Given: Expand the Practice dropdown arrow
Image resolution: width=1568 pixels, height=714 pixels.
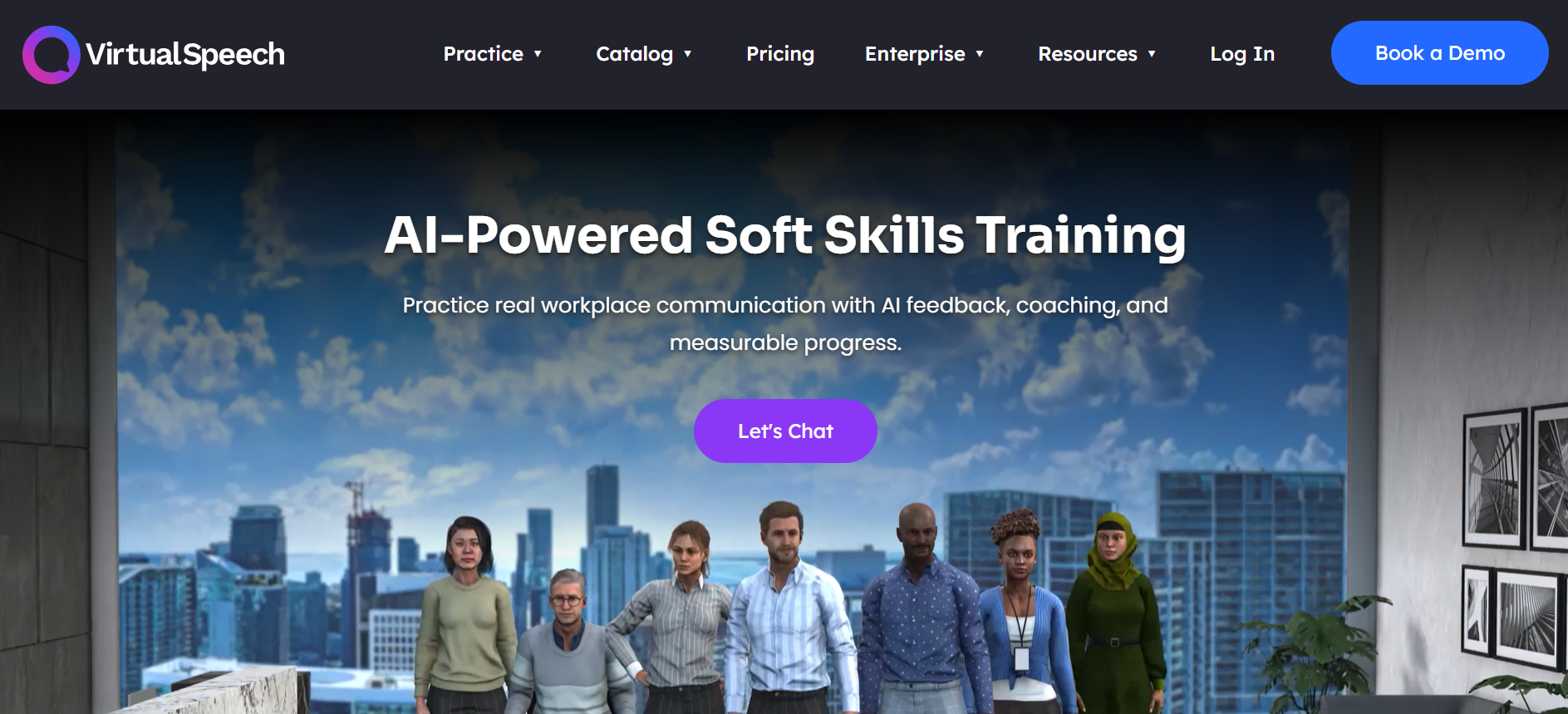Looking at the screenshot, I should coord(538,54).
